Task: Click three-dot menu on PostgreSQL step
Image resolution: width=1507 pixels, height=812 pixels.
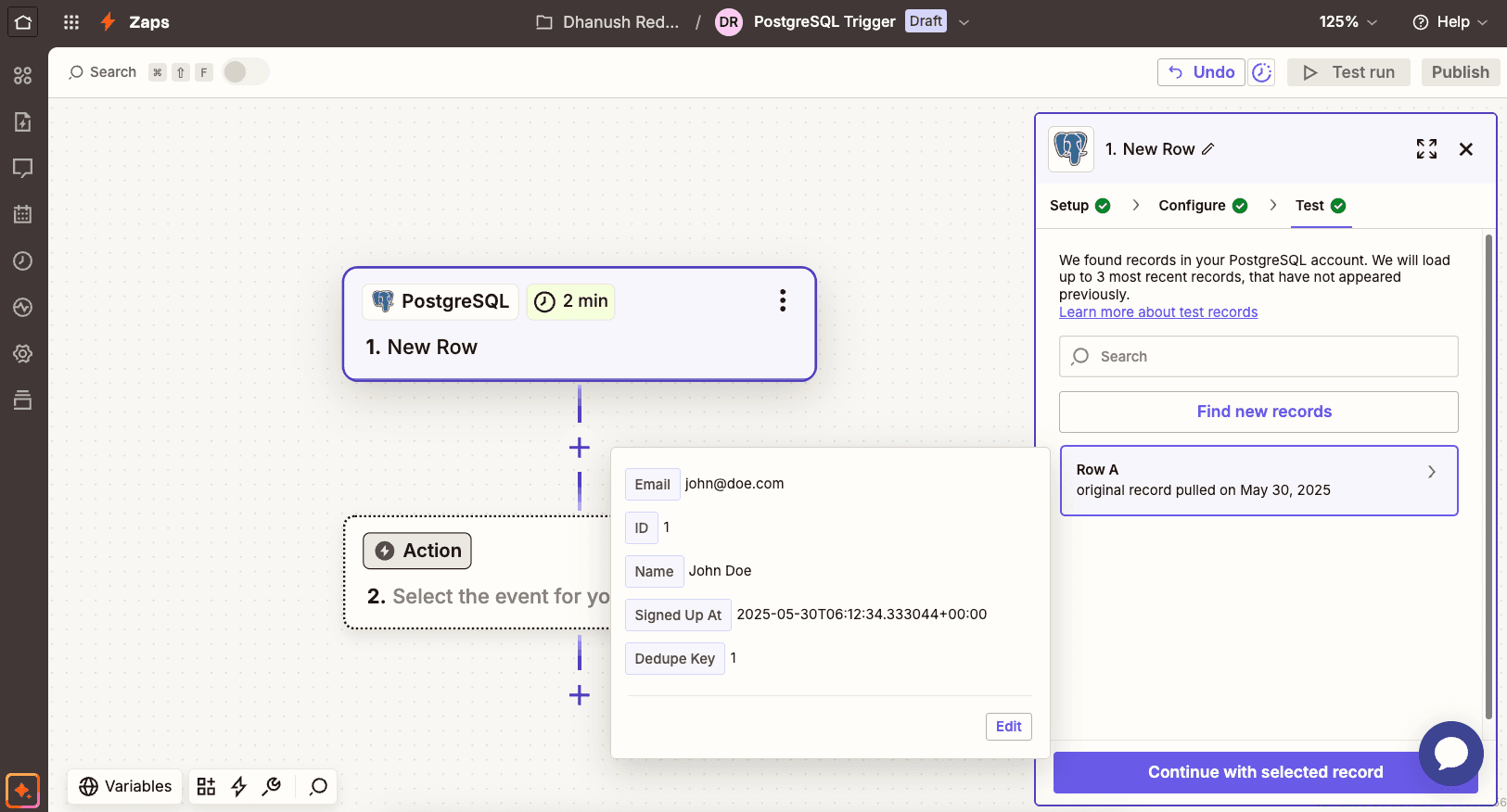Action: [783, 300]
